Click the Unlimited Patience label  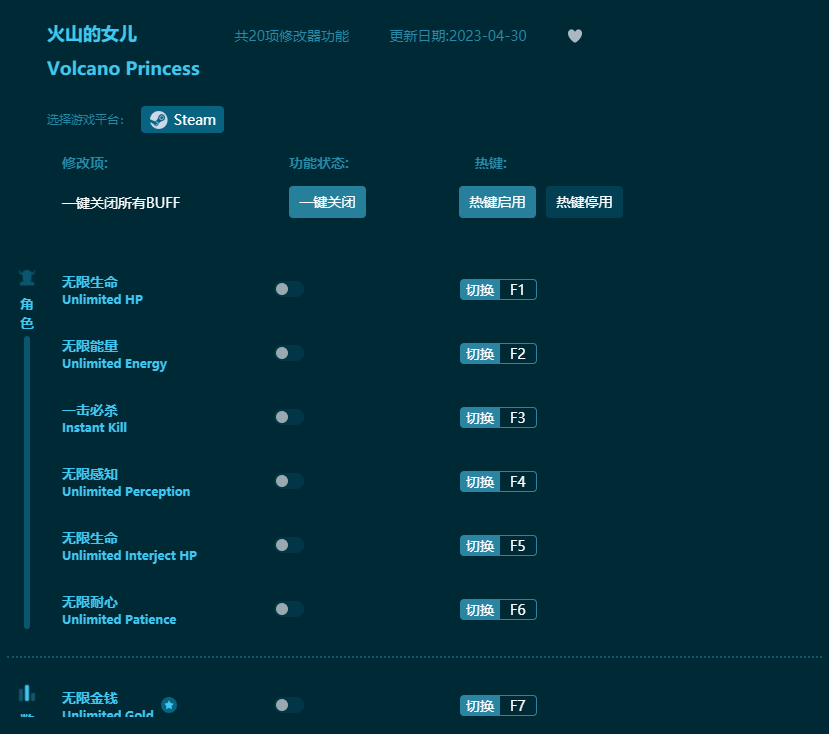pyautogui.click(x=119, y=619)
